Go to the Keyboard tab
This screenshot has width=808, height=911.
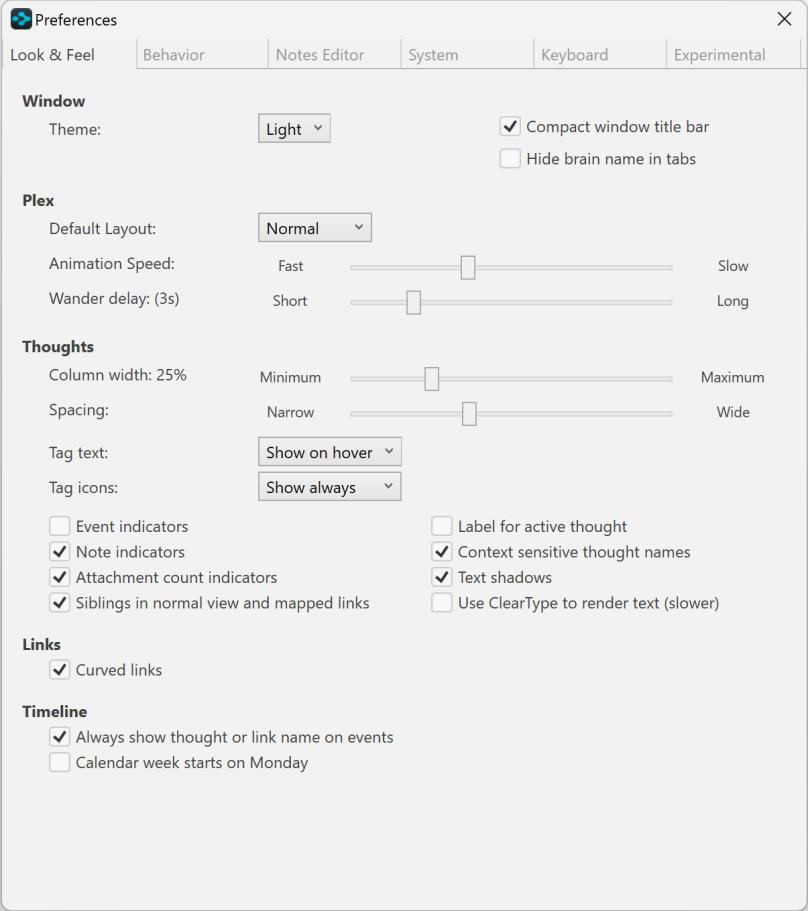[574, 55]
